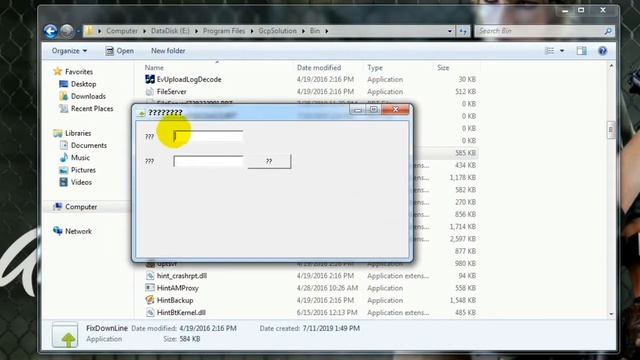Open the address bar history dropdown
The width and height of the screenshot is (640, 360).
pyautogui.click(x=450, y=31)
